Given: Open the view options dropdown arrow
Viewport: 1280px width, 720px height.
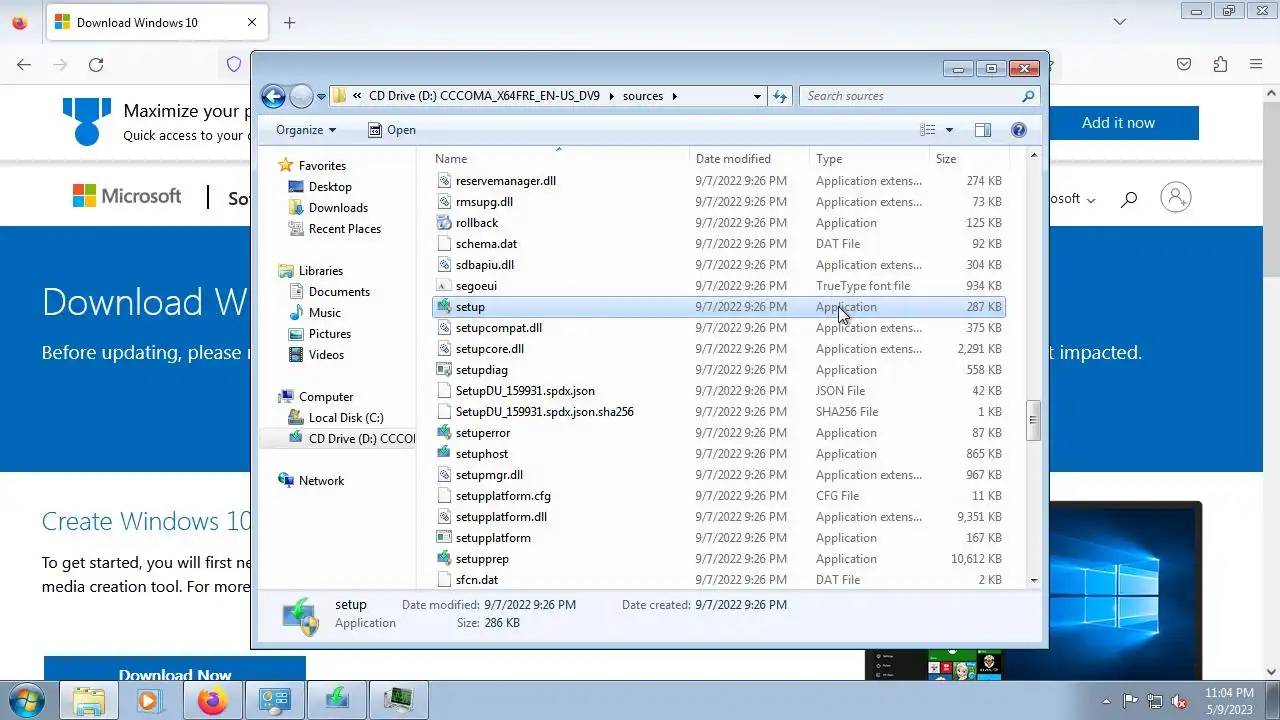Looking at the screenshot, I should [949, 130].
